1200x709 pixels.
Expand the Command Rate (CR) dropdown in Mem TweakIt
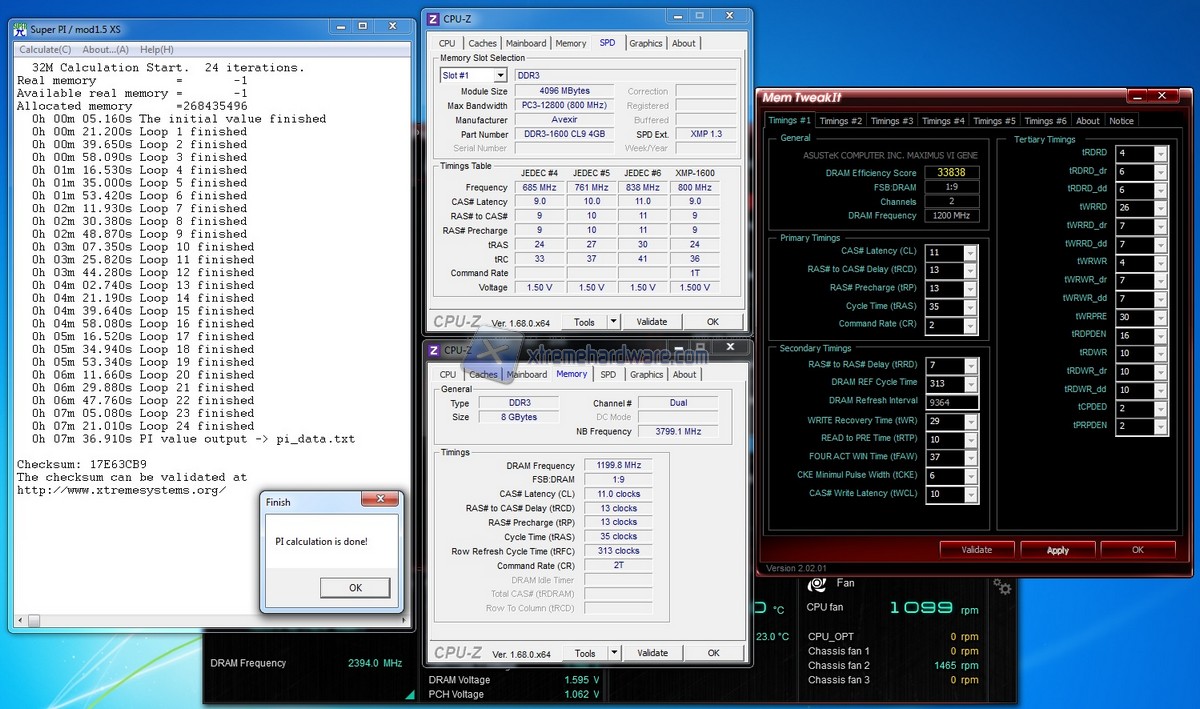(x=970, y=325)
